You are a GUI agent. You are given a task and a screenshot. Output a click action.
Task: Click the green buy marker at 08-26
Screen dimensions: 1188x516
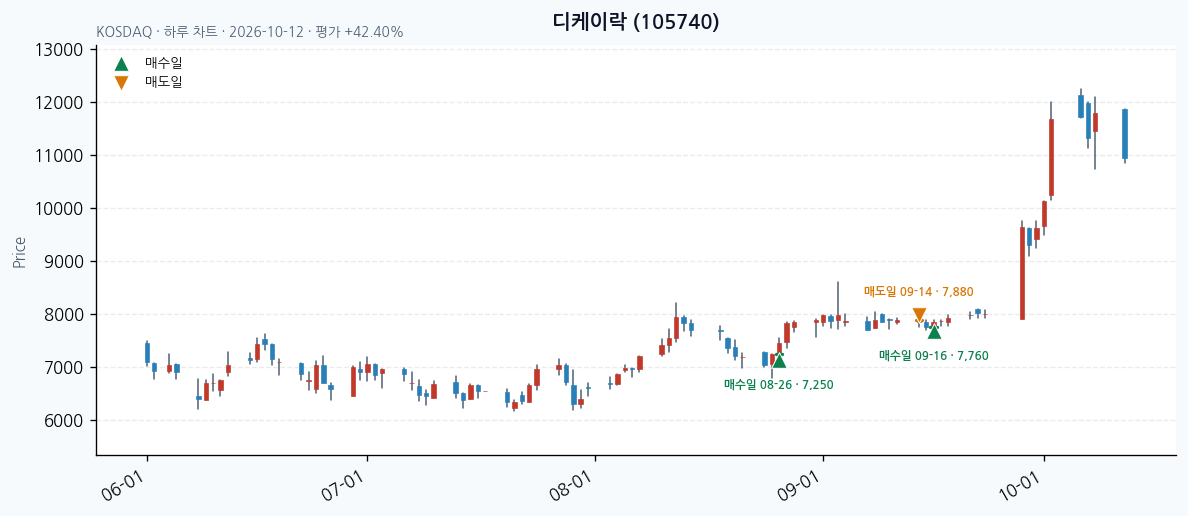[779, 361]
